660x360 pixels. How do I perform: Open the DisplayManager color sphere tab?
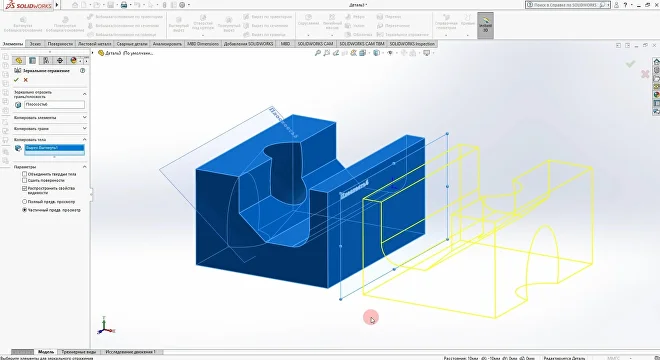[73, 61]
